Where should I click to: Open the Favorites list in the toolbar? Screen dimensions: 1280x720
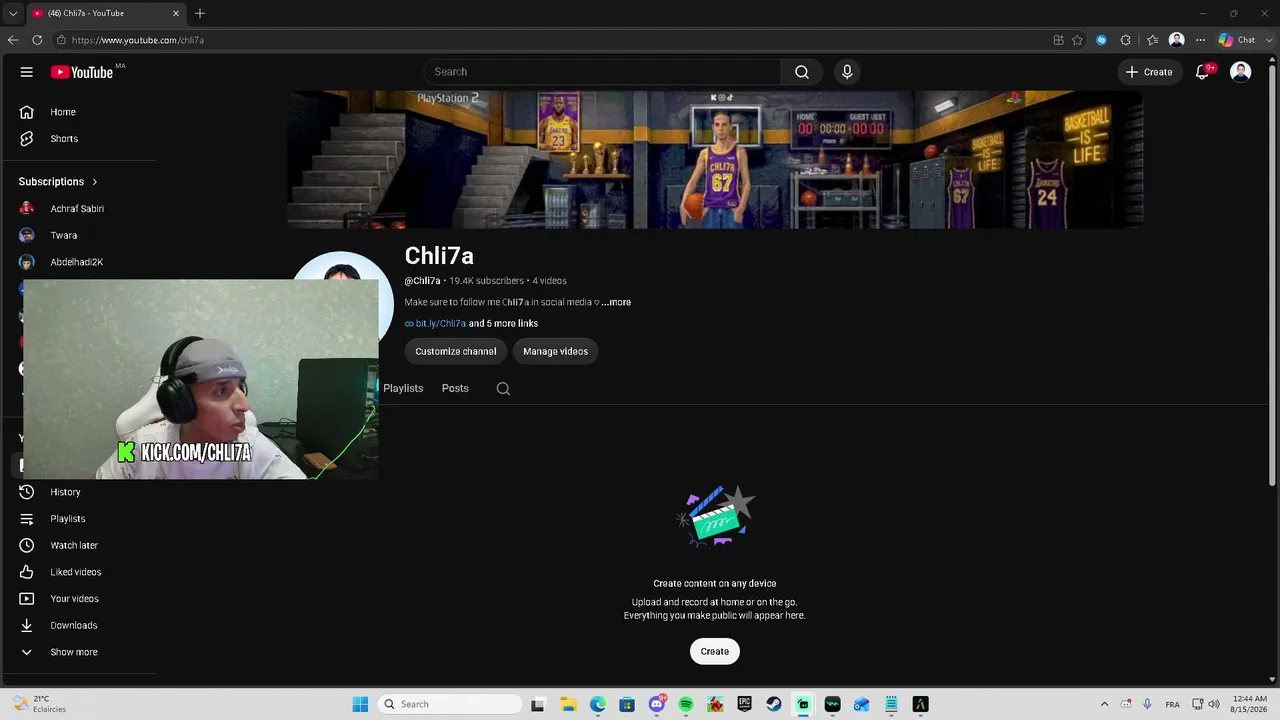pyautogui.click(x=1152, y=40)
